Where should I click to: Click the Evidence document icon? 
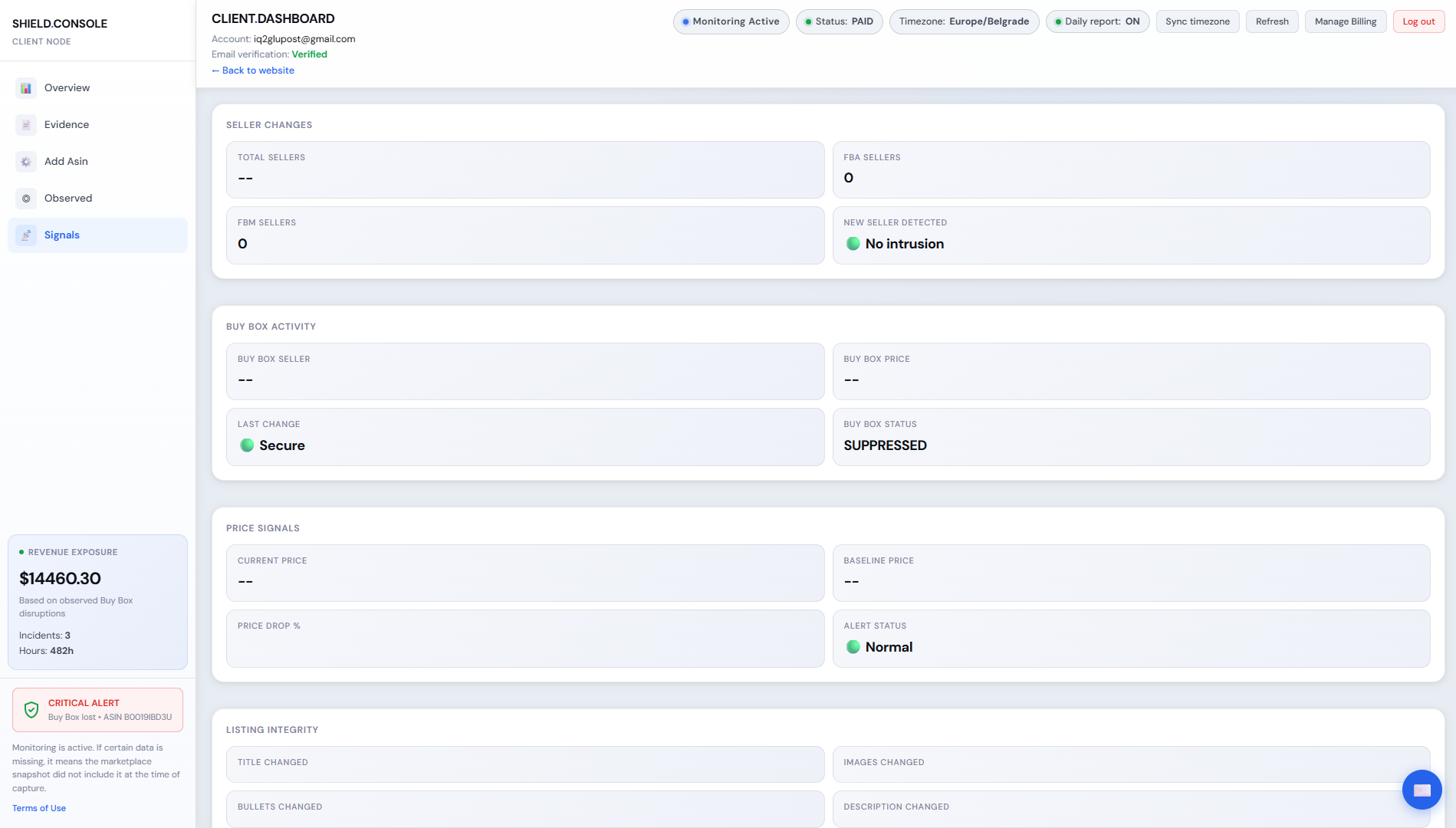(26, 125)
